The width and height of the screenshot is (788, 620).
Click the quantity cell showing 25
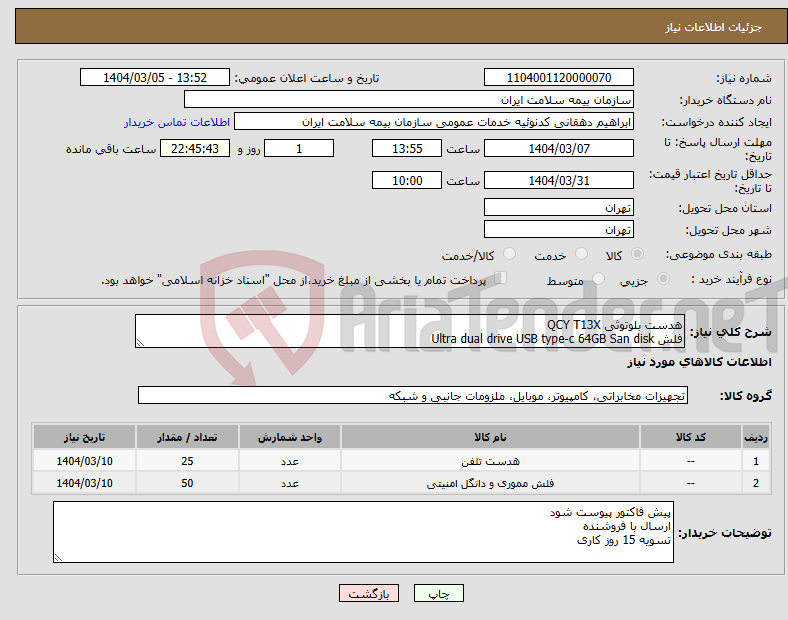pyautogui.click(x=187, y=461)
